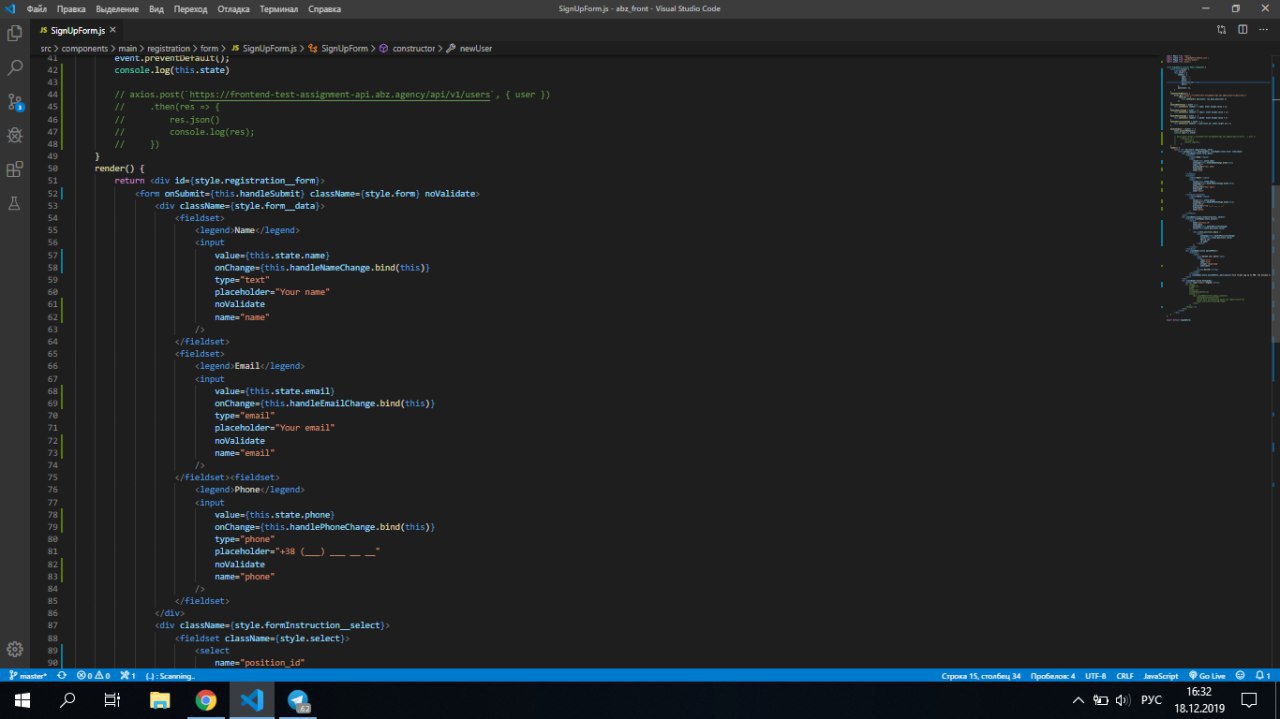Toggle Go Live server in status bar
Image resolution: width=1280 pixels, height=719 pixels.
tap(1207, 676)
